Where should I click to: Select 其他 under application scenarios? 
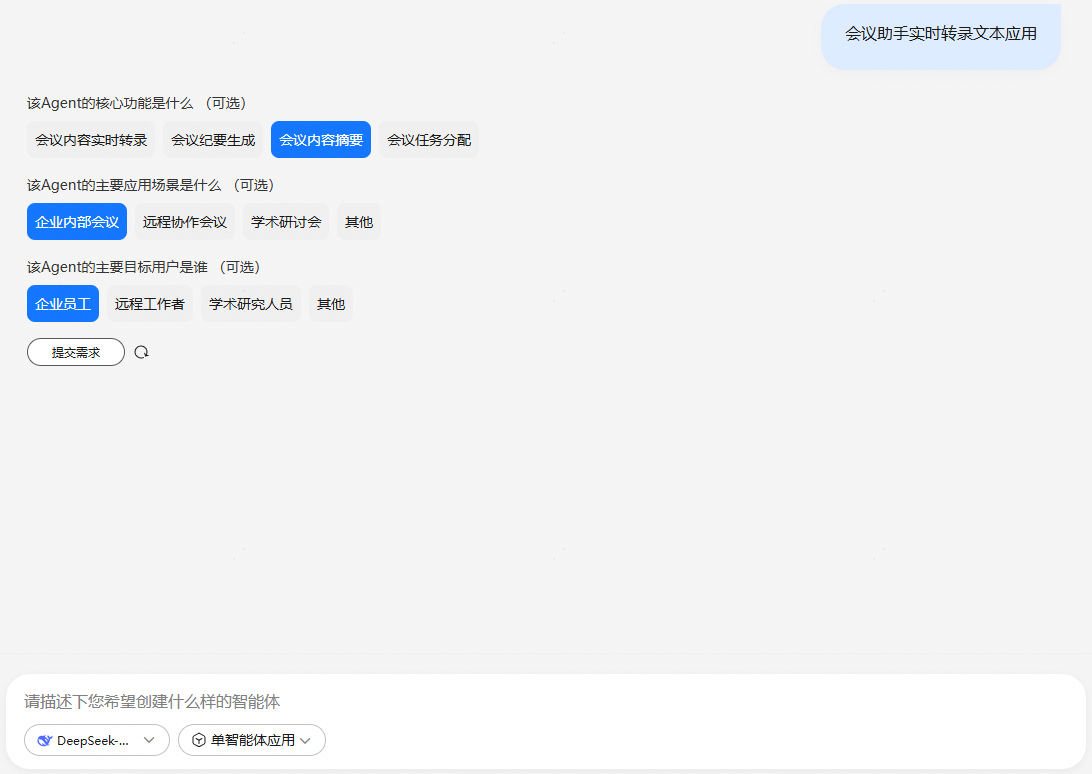(359, 222)
